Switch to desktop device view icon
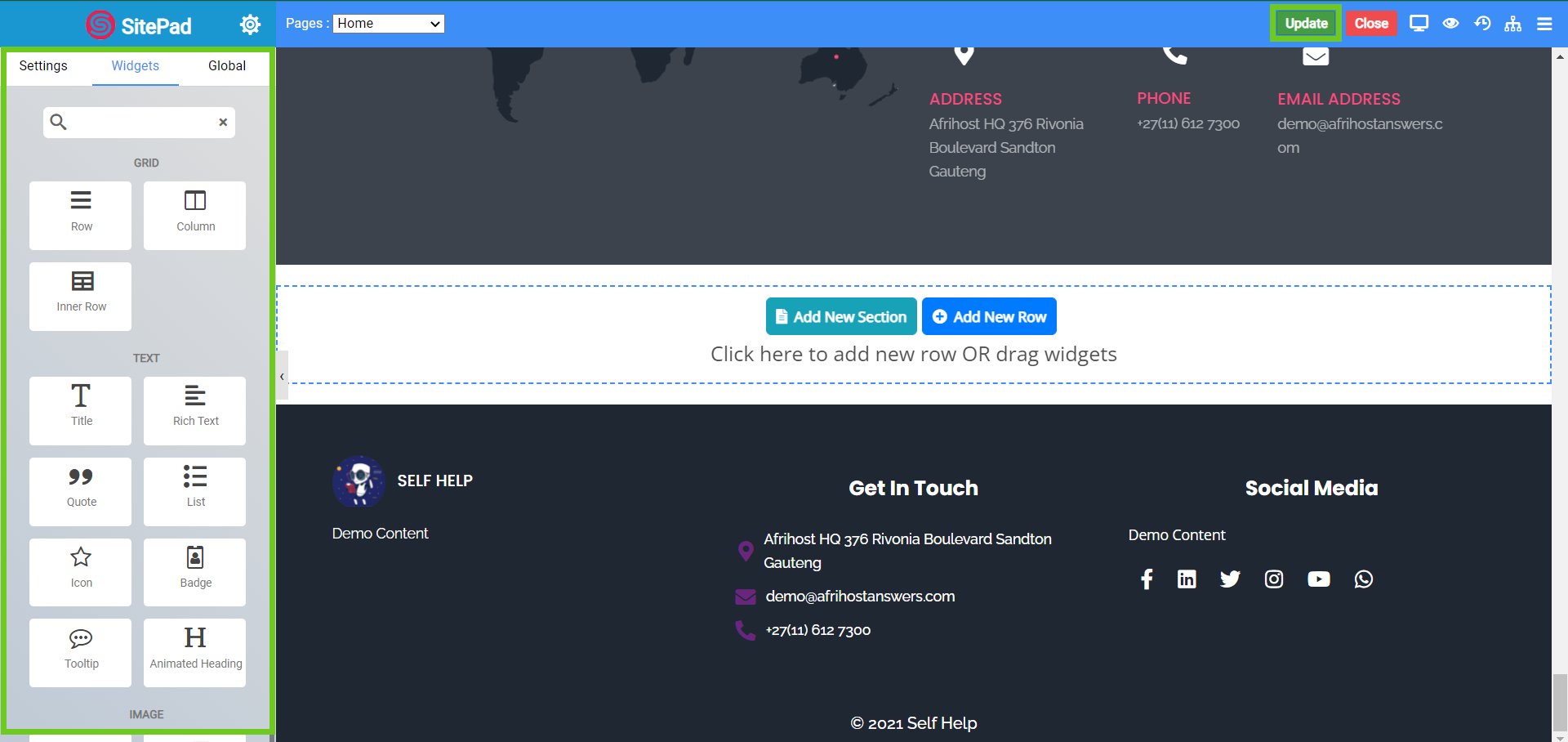The height and width of the screenshot is (742, 1568). click(x=1419, y=24)
